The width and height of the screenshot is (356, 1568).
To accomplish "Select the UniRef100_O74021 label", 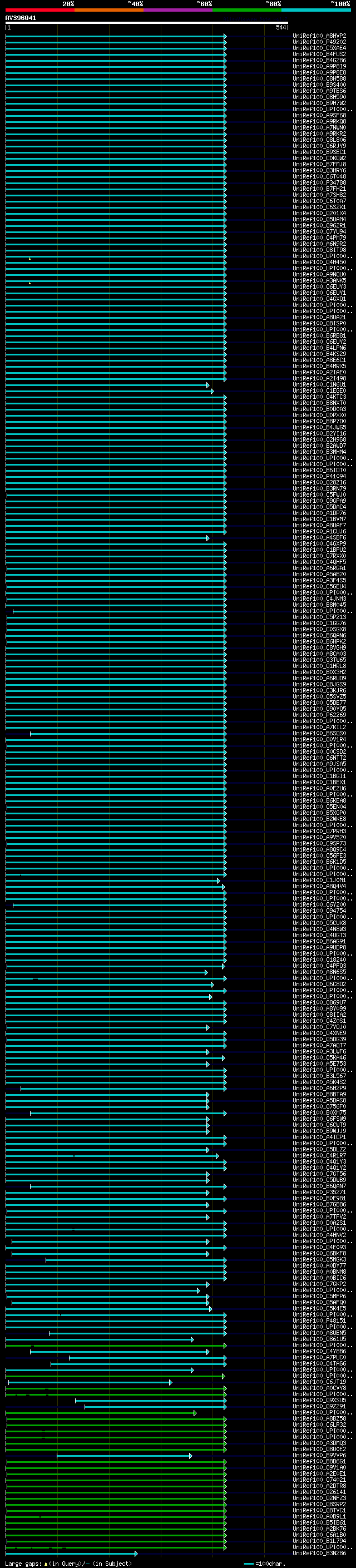I will 319,1480.
